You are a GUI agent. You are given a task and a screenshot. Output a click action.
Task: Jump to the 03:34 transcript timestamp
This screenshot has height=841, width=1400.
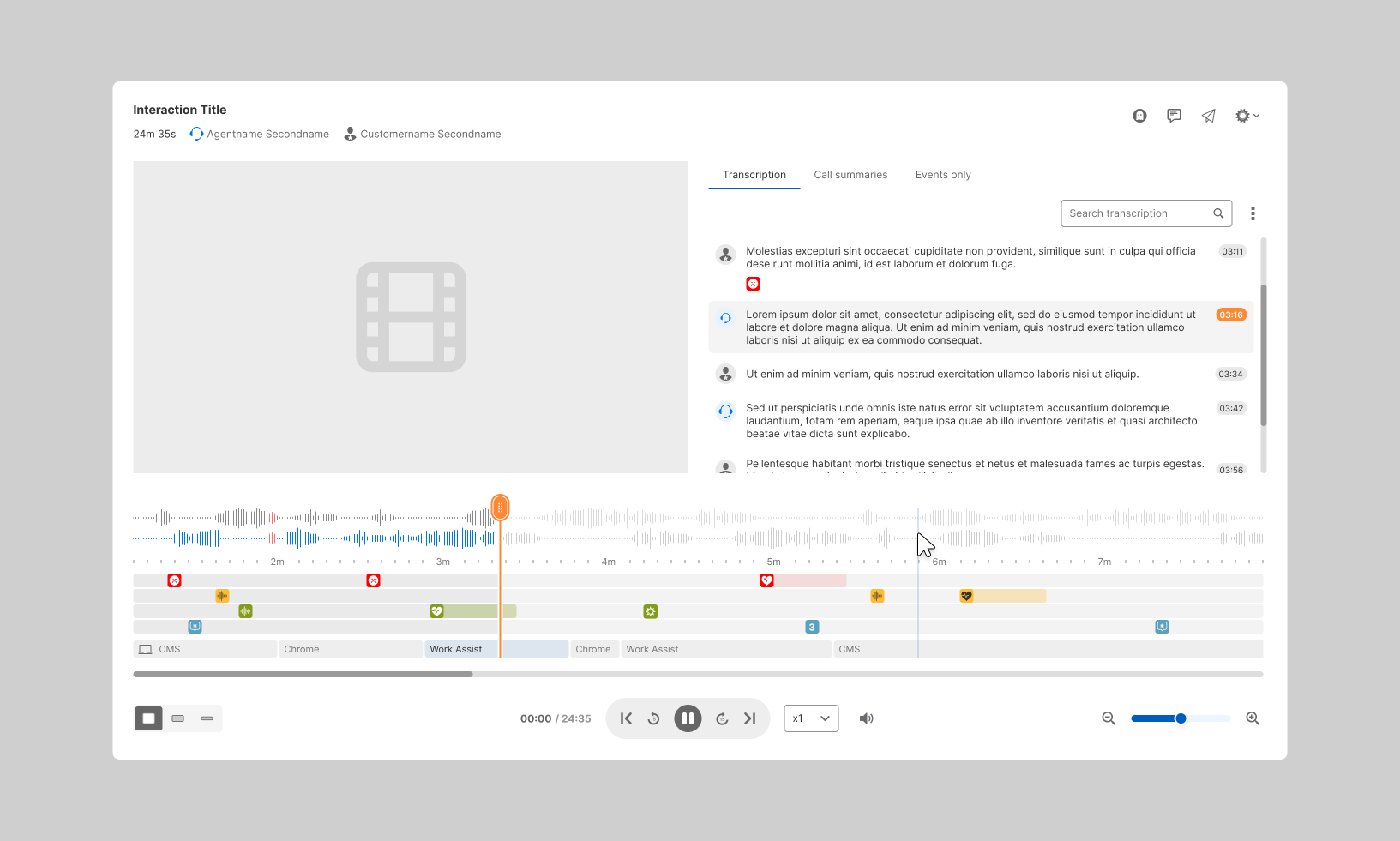coord(1230,375)
